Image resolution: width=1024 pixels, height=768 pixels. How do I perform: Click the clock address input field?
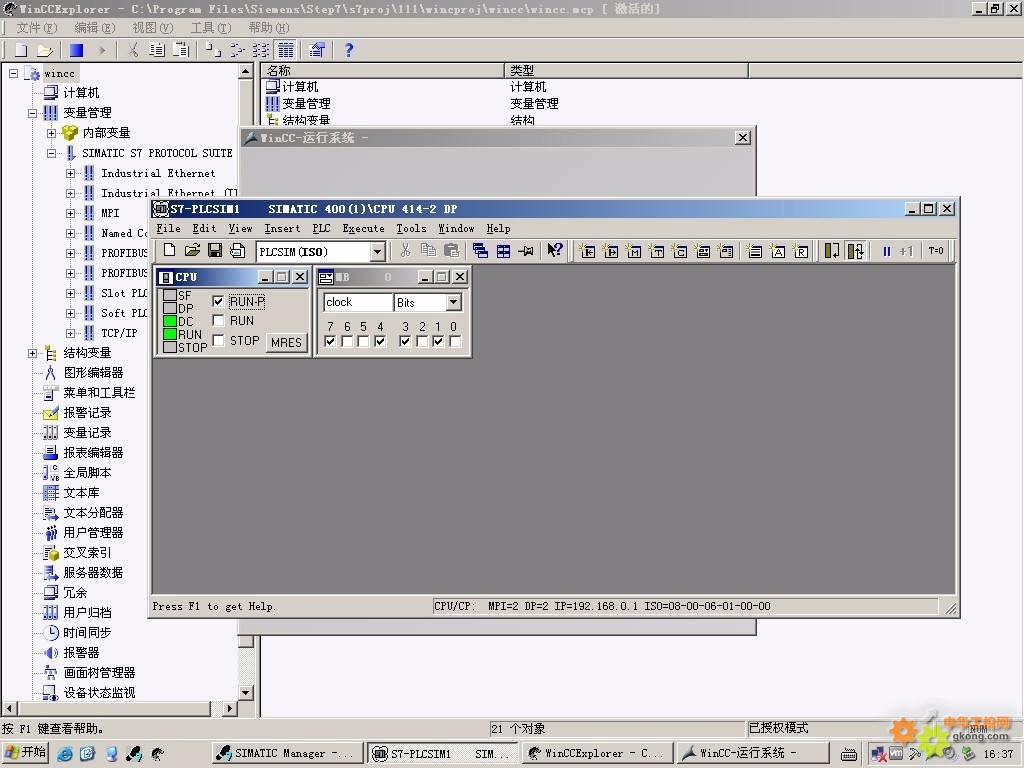click(x=358, y=302)
